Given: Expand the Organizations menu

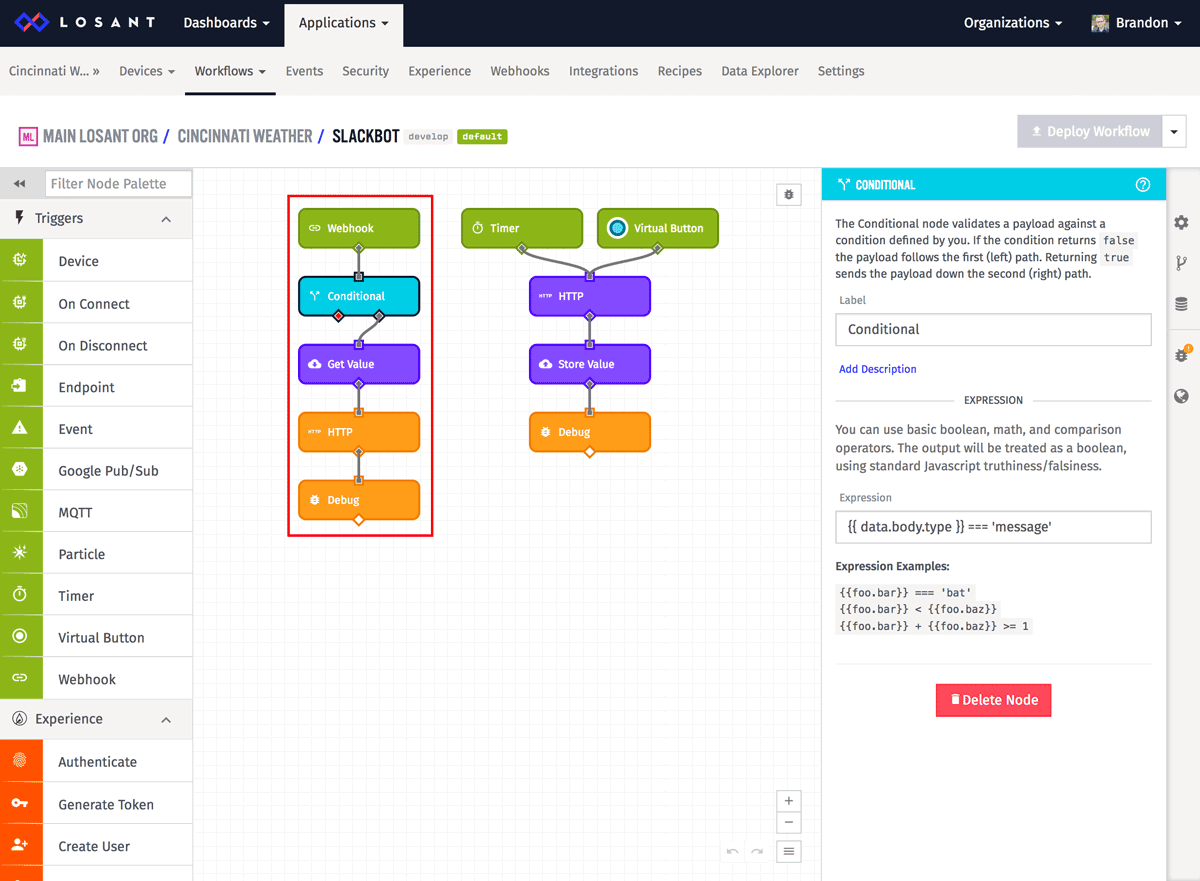Looking at the screenshot, I should [1013, 23].
